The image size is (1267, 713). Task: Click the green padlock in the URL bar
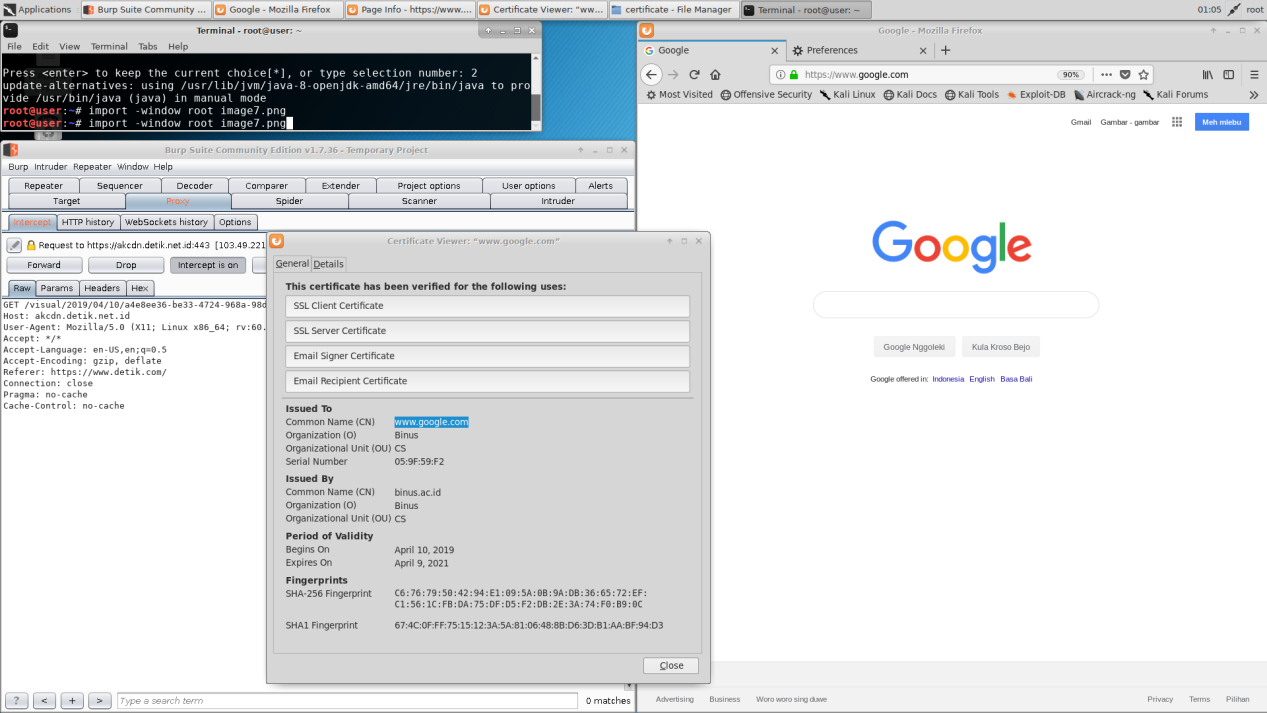pyautogui.click(x=794, y=74)
